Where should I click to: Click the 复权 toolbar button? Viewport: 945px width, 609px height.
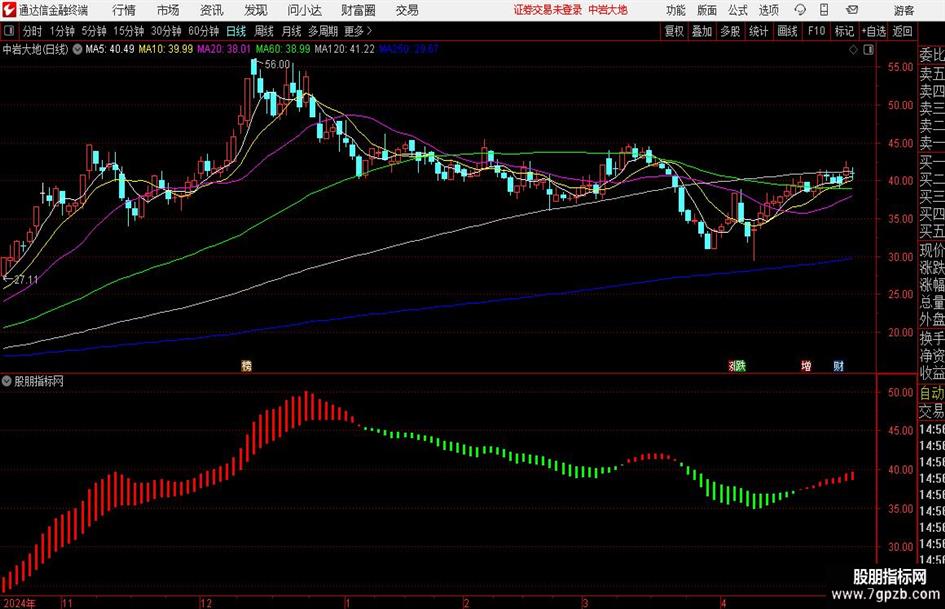pos(674,31)
